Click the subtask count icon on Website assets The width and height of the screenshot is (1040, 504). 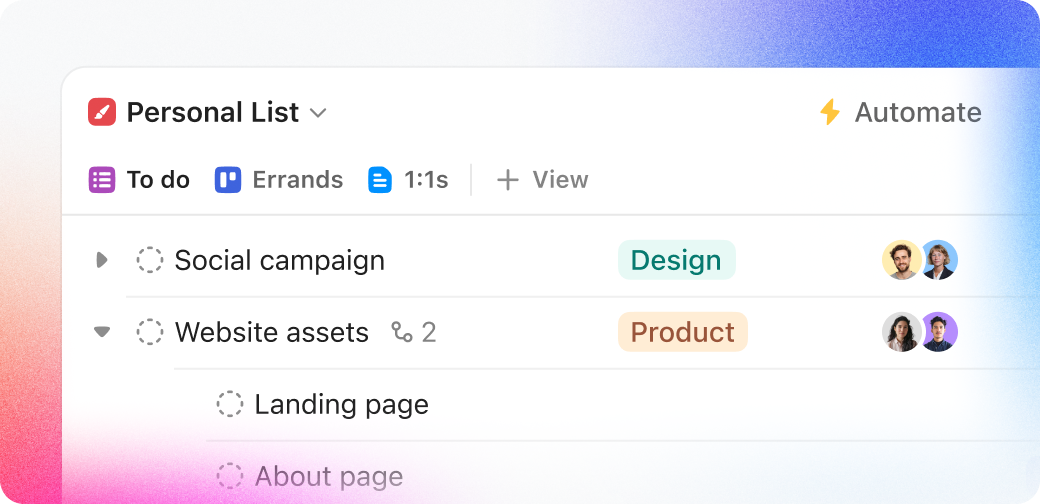click(402, 332)
